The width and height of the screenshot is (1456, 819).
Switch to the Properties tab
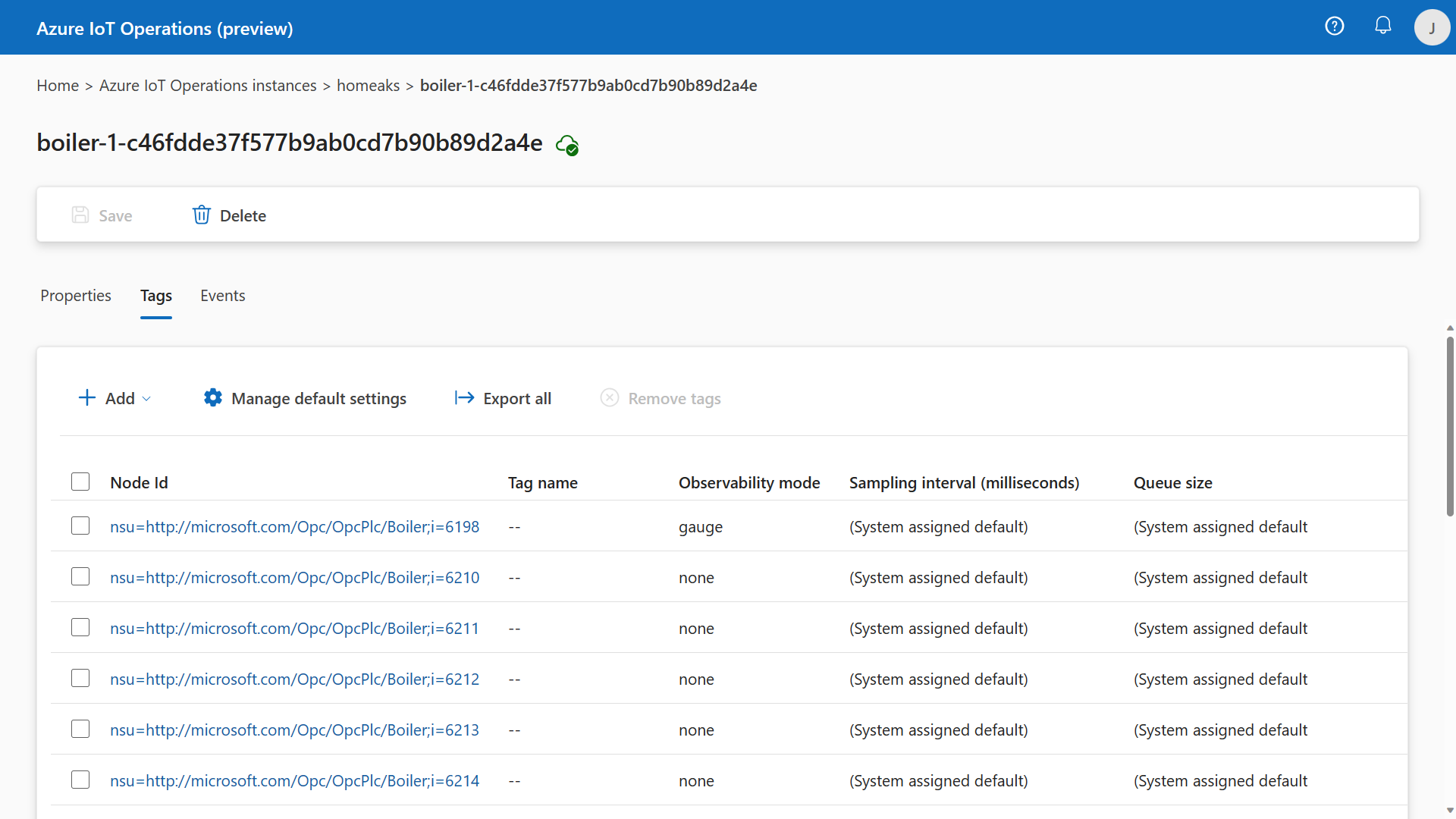coord(76,296)
